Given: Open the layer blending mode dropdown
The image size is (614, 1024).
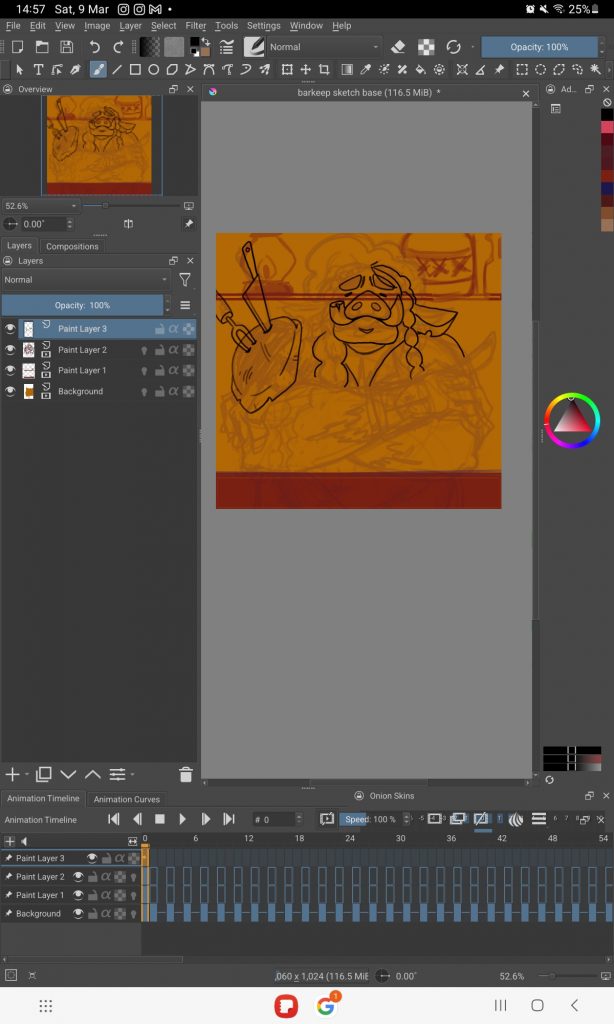Looking at the screenshot, I should tap(86, 280).
